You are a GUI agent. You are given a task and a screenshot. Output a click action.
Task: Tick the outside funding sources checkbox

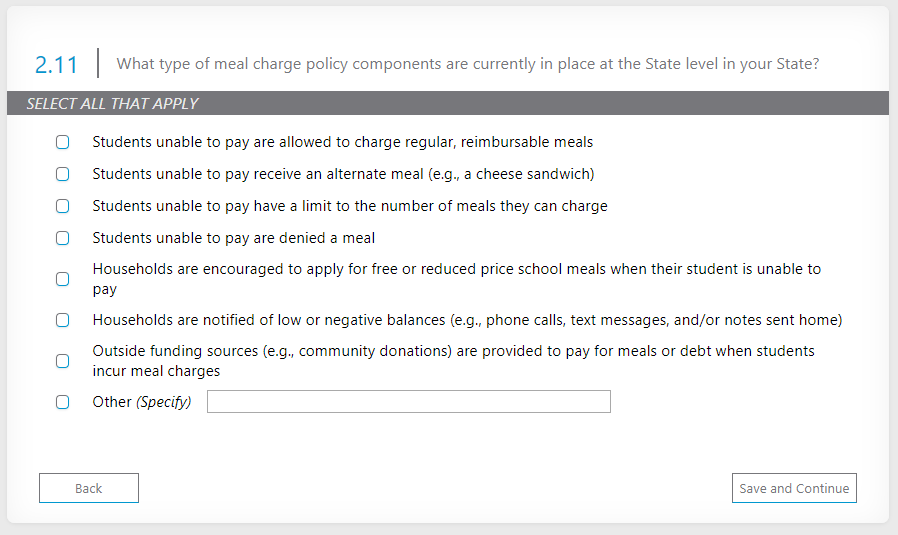pyautogui.click(x=63, y=361)
